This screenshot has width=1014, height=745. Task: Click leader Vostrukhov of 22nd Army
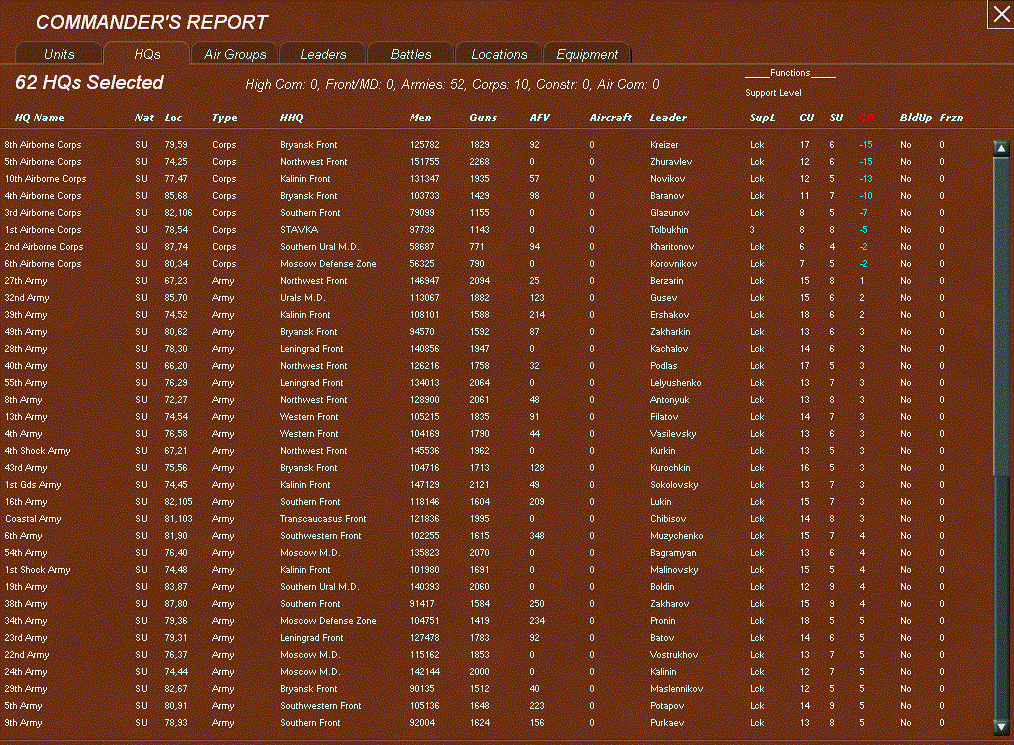674,654
